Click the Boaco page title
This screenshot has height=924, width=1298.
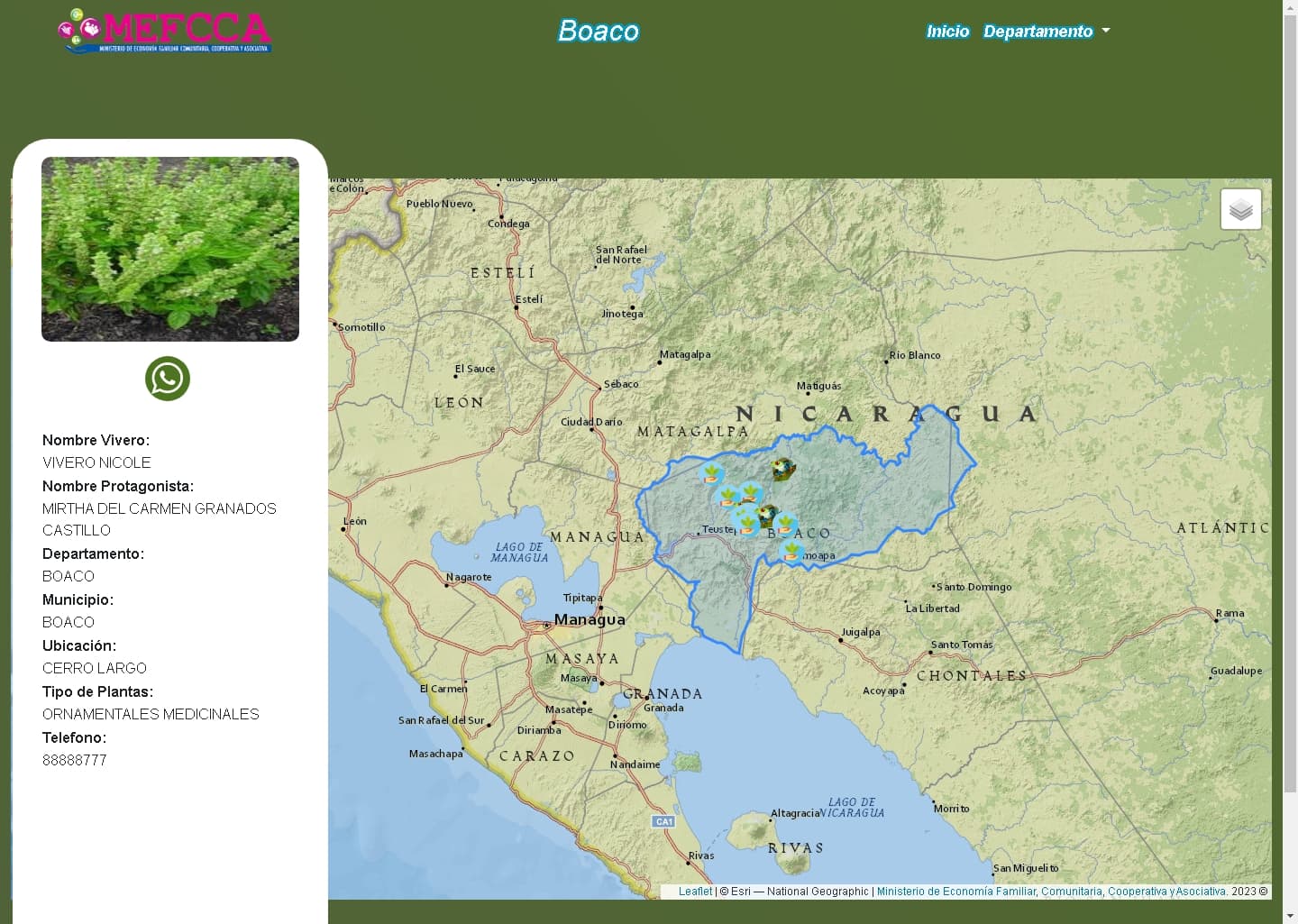pos(598,32)
